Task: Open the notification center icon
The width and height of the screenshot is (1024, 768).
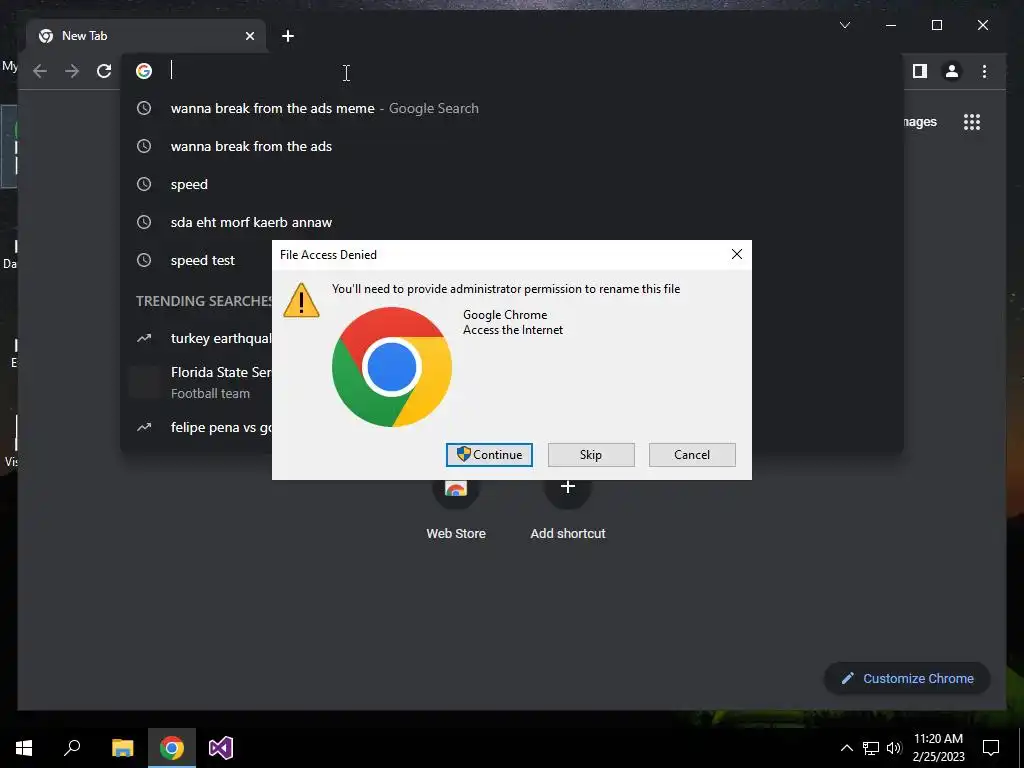Action: tap(991, 748)
